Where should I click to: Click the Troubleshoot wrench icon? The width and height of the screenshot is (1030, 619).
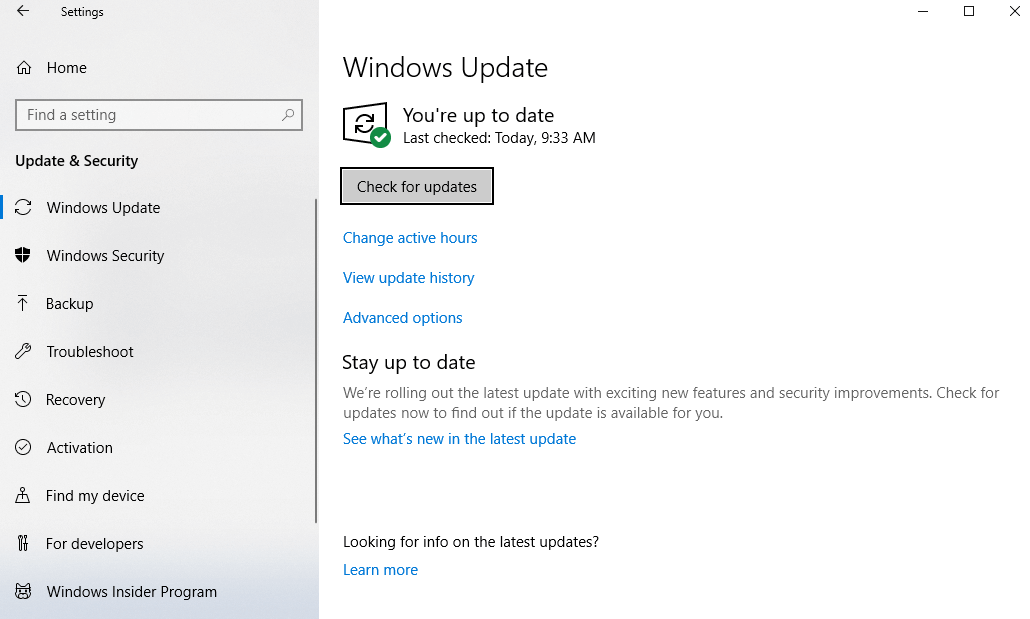(x=23, y=351)
